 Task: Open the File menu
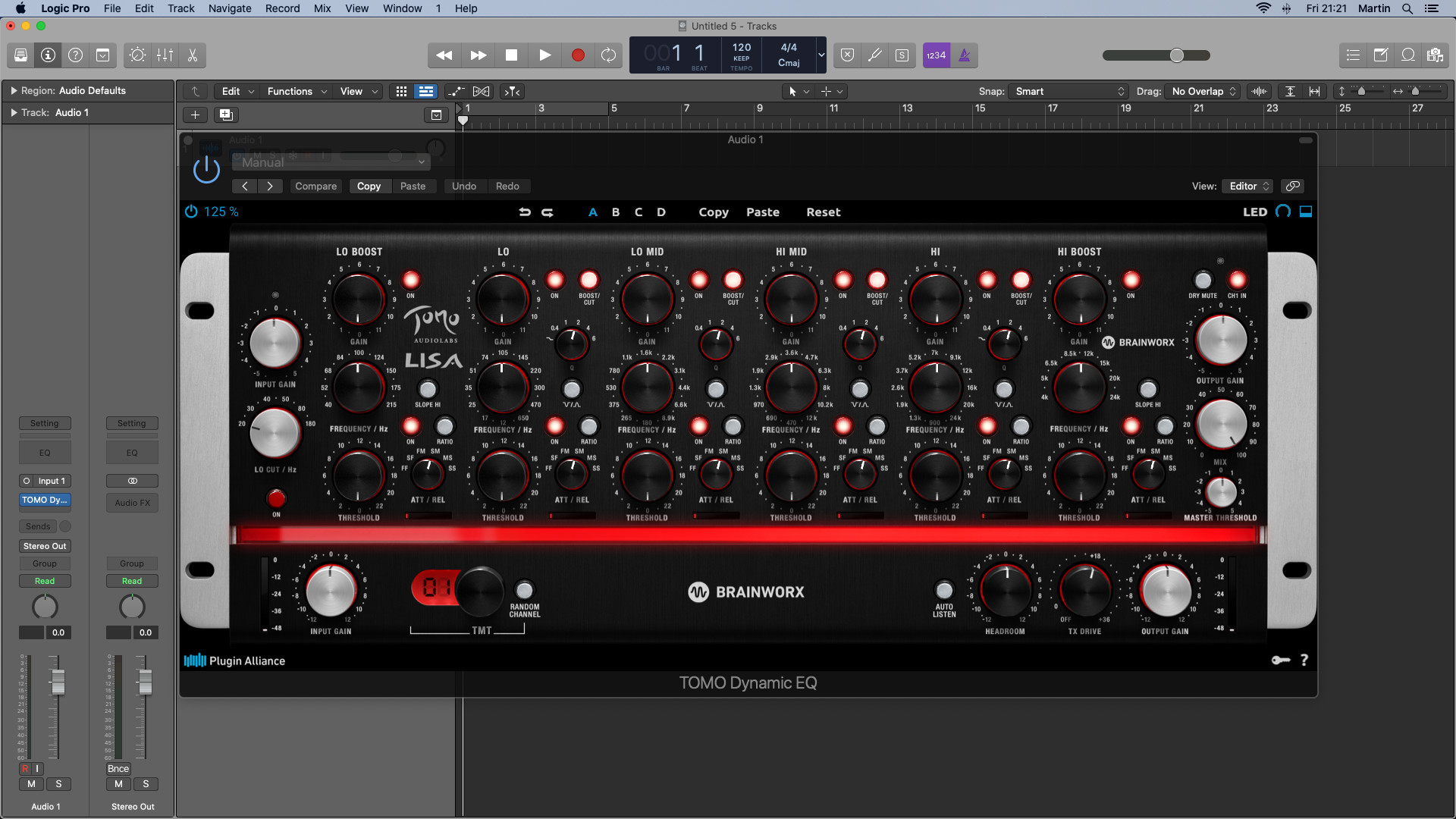coord(112,8)
